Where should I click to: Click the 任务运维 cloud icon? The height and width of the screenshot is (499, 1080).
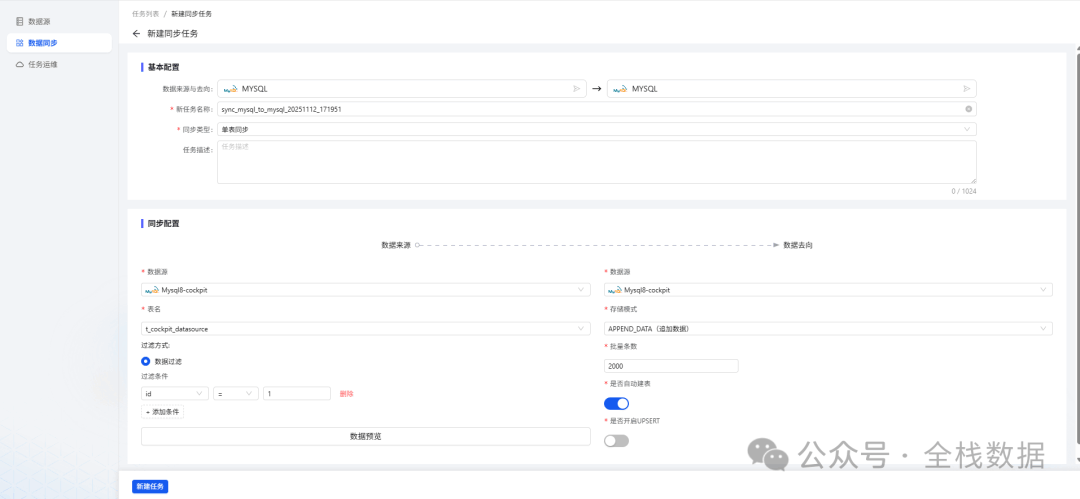(20, 64)
